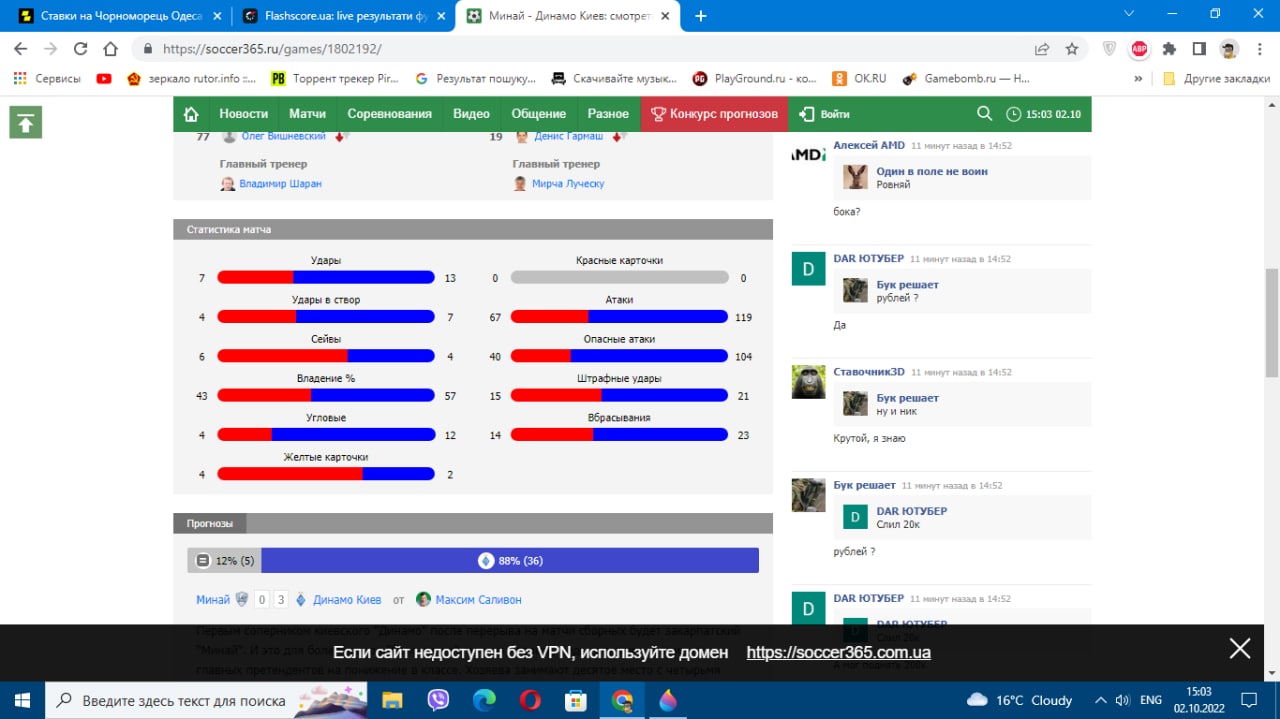Click the draw prediction icon at 12%
Screen dimensions: 1280x719
pyautogui.click(x=203, y=560)
